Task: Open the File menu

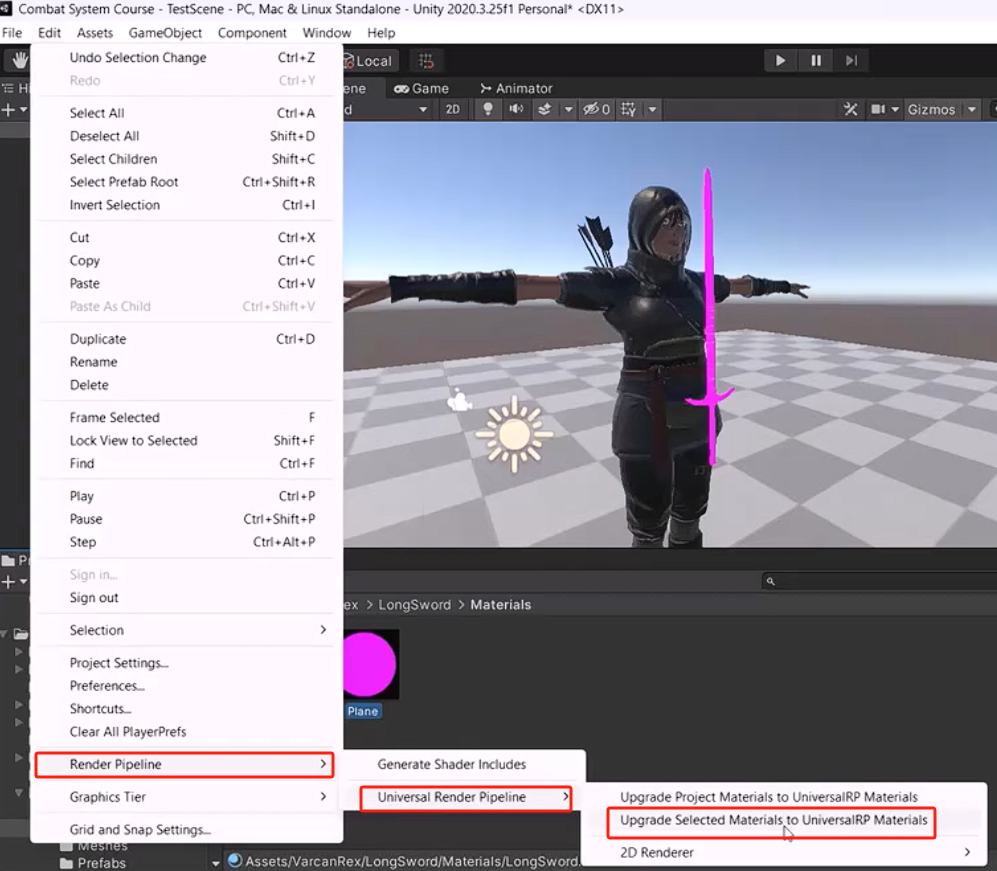Action: (11, 32)
